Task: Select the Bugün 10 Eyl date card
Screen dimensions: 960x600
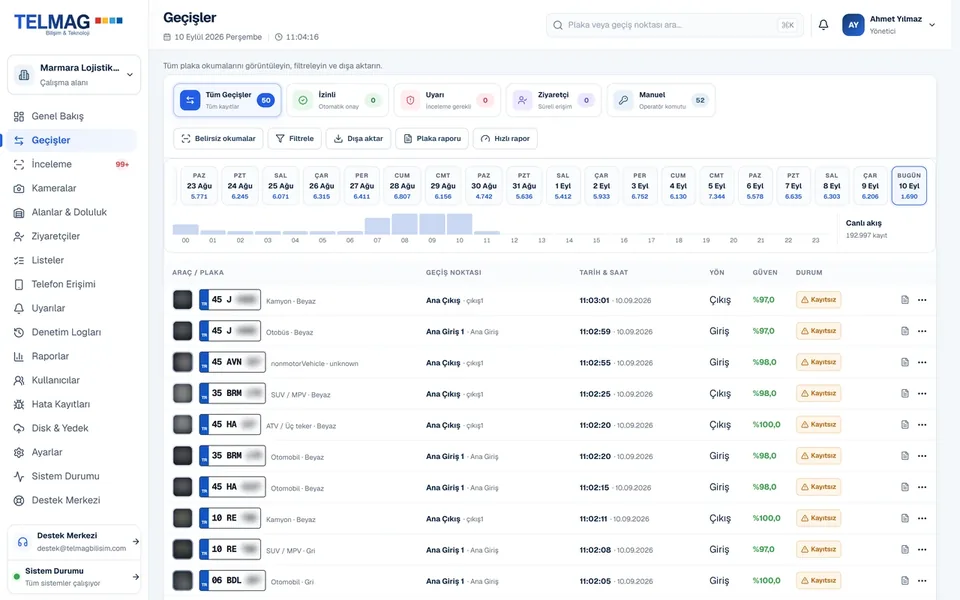Action: 909,186
